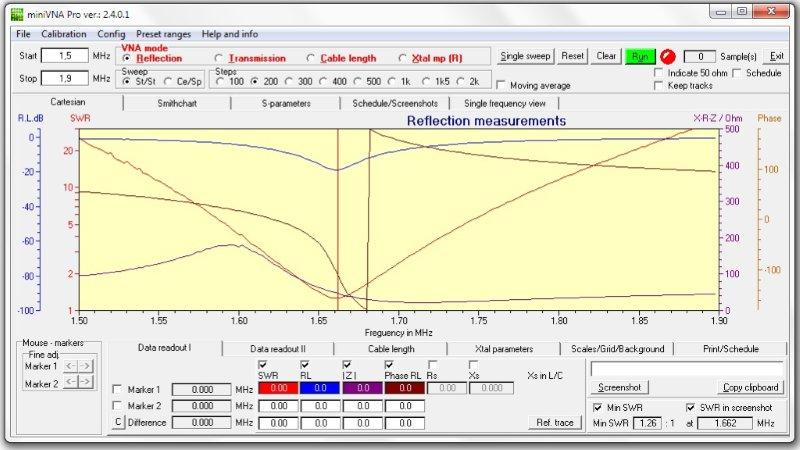Viewport: 800px width, 450px height.
Task: Click the Single sweep button
Action: [x=525, y=56]
